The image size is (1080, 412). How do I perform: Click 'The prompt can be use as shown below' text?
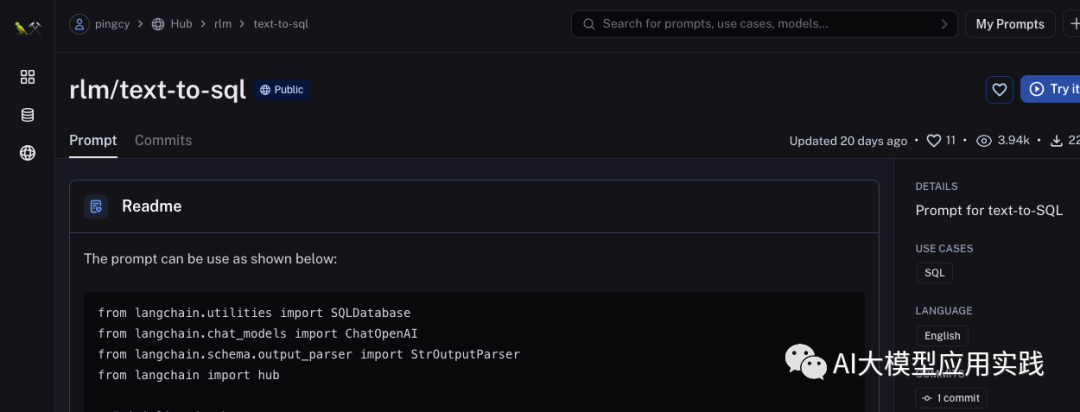tap(210, 259)
